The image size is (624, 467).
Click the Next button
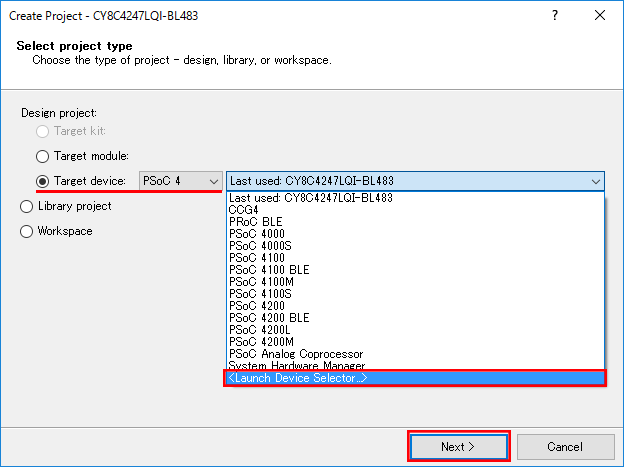click(459, 447)
